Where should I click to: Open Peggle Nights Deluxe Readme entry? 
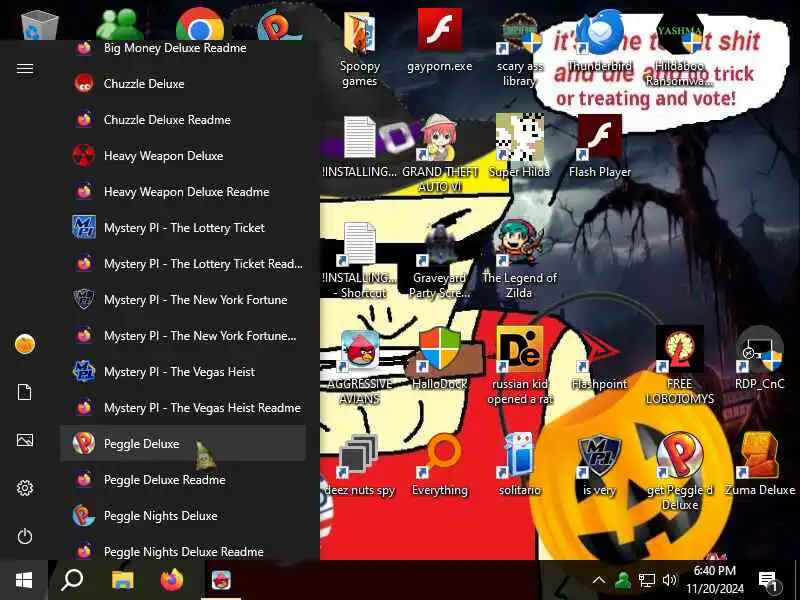coord(183,551)
